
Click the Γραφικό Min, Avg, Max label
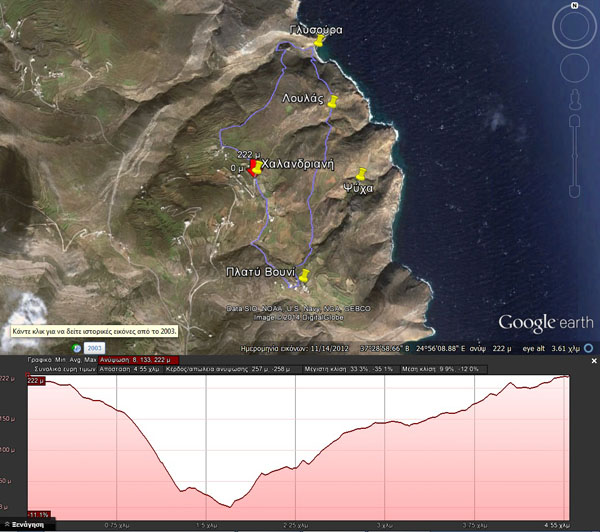62,360
